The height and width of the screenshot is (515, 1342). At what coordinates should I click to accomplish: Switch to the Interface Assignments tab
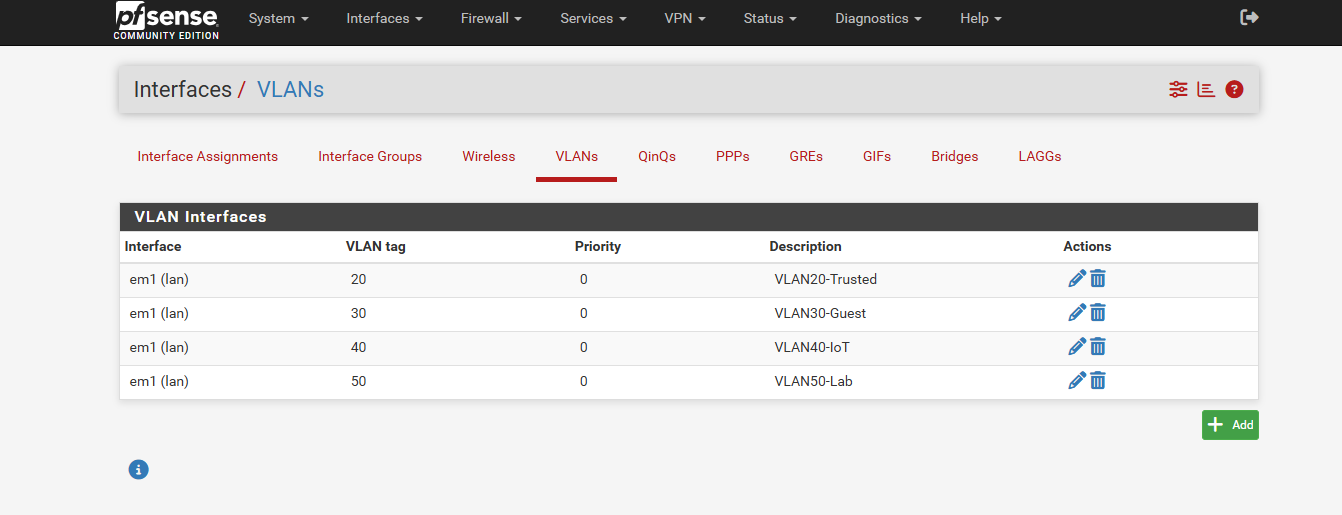[208, 156]
